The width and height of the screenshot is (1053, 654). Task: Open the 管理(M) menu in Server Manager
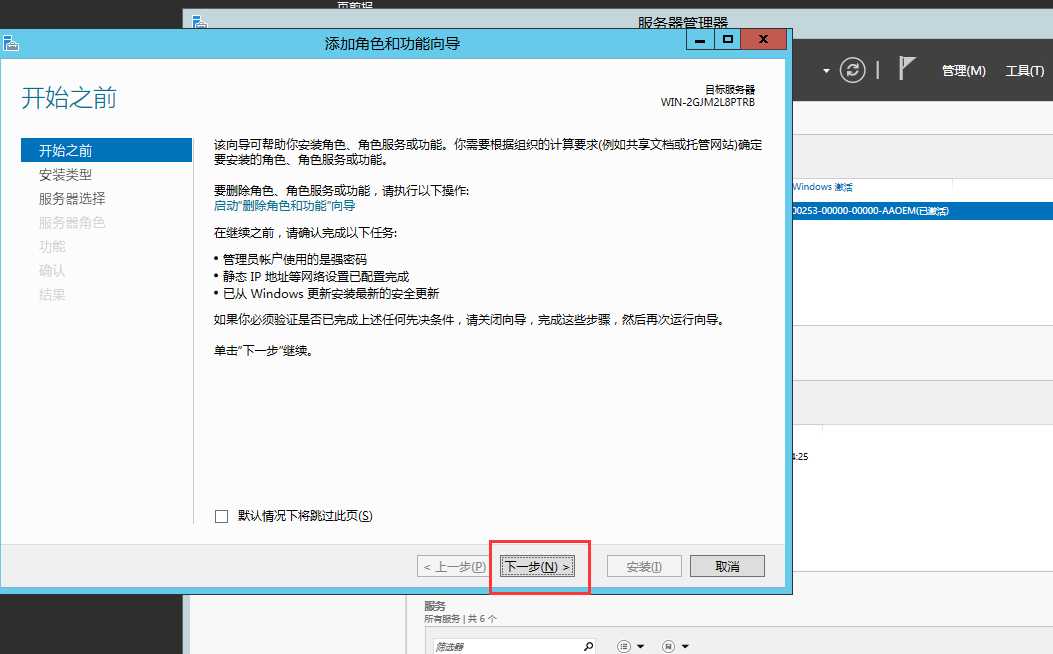click(964, 71)
